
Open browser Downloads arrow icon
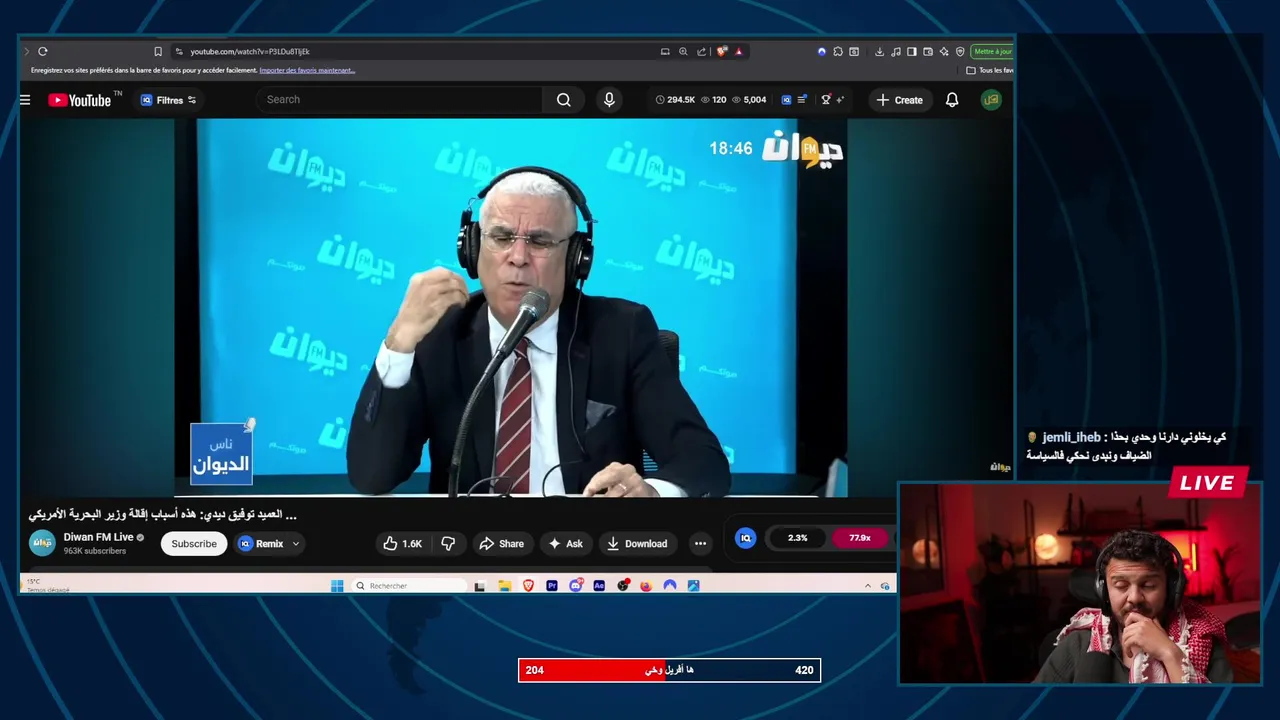pyautogui.click(x=879, y=51)
